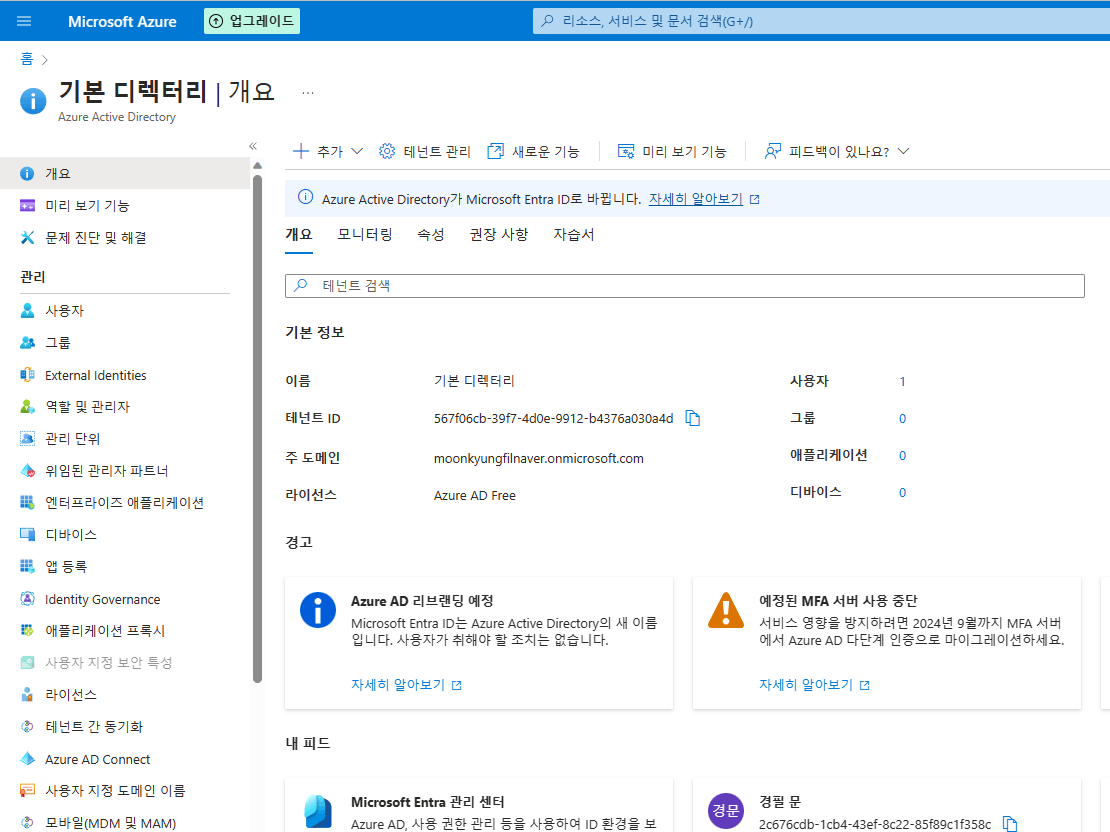The width and height of the screenshot is (1110, 832).
Task: Click the sidebar vertical scrollbar
Action: click(258, 428)
